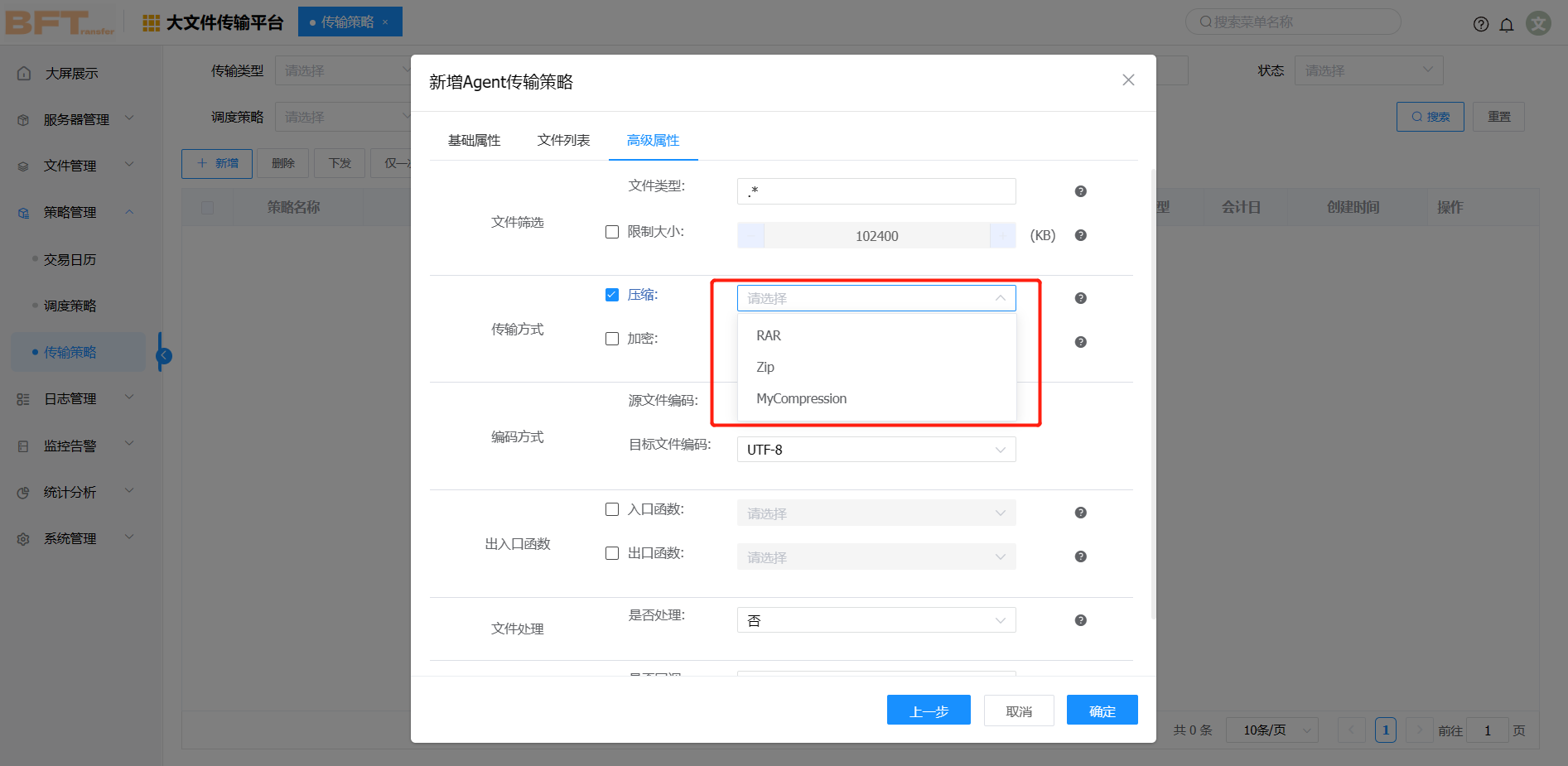Viewport: 1568px width, 766px height.
Task: Open the notification bell
Action: [1507, 24]
